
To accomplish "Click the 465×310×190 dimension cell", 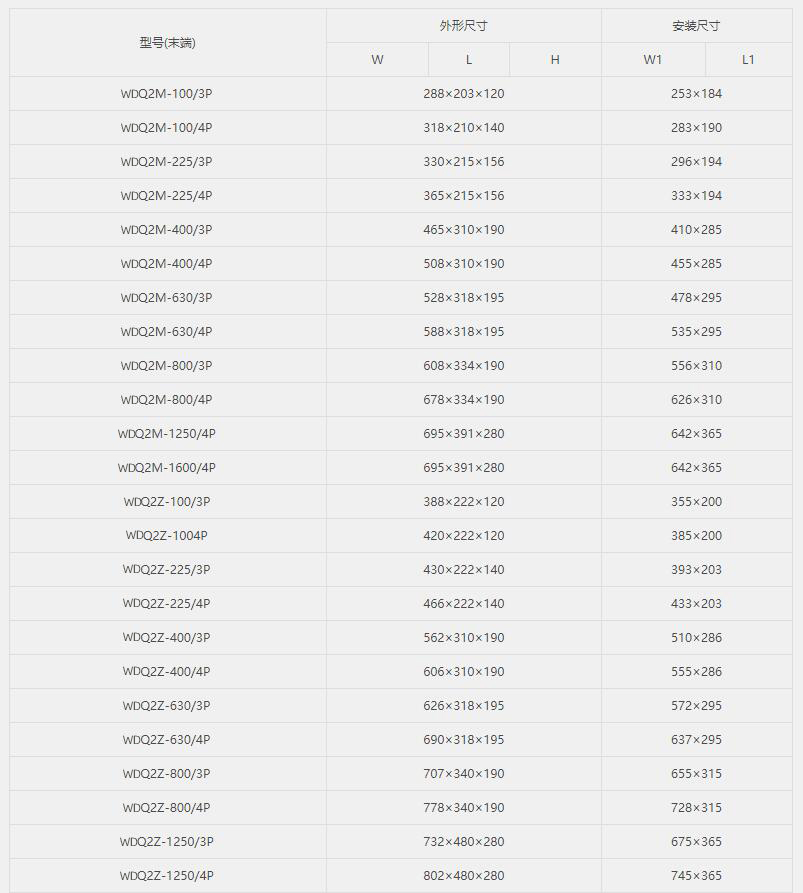I will (x=464, y=230).
